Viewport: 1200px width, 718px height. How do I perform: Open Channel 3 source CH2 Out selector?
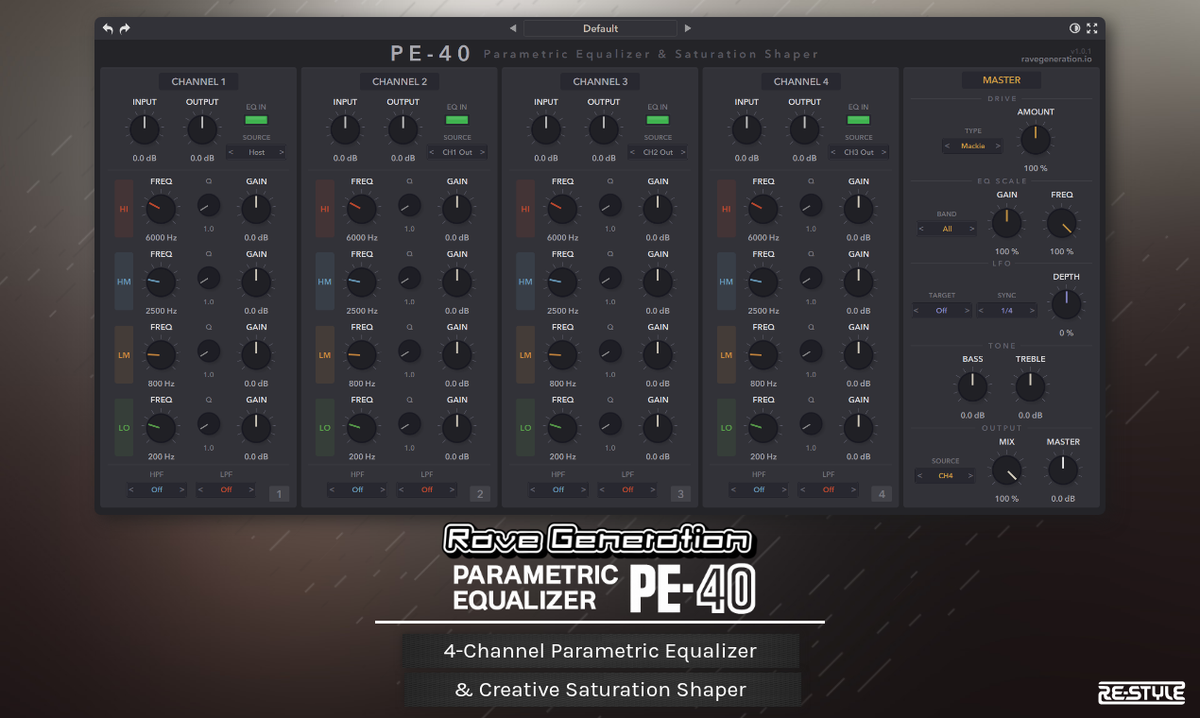coord(658,152)
